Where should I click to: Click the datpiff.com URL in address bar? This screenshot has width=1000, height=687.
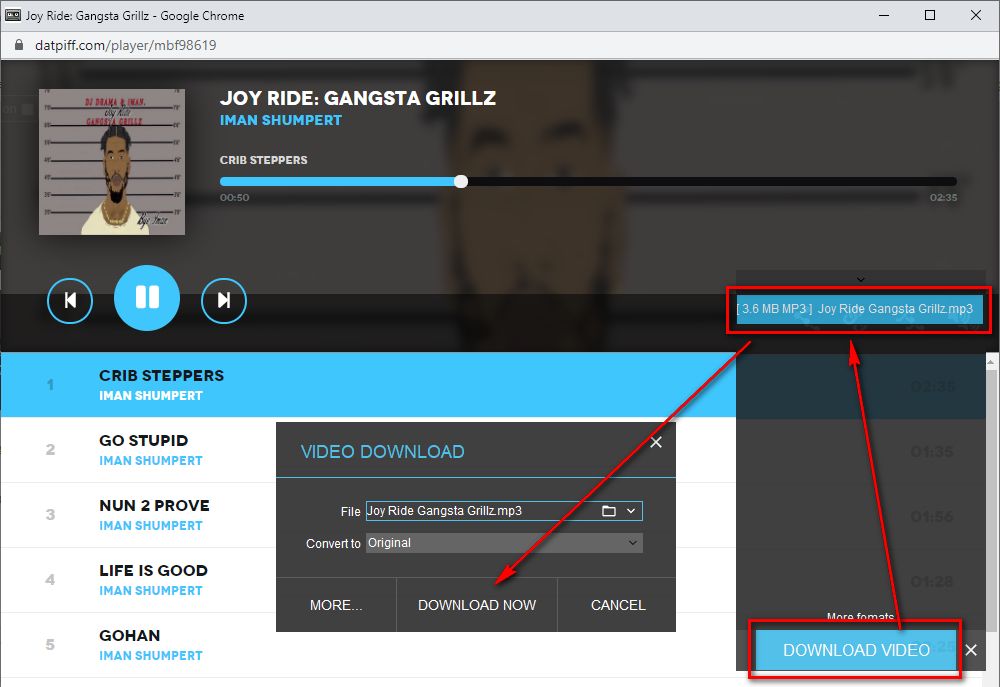tap(126, 45)
